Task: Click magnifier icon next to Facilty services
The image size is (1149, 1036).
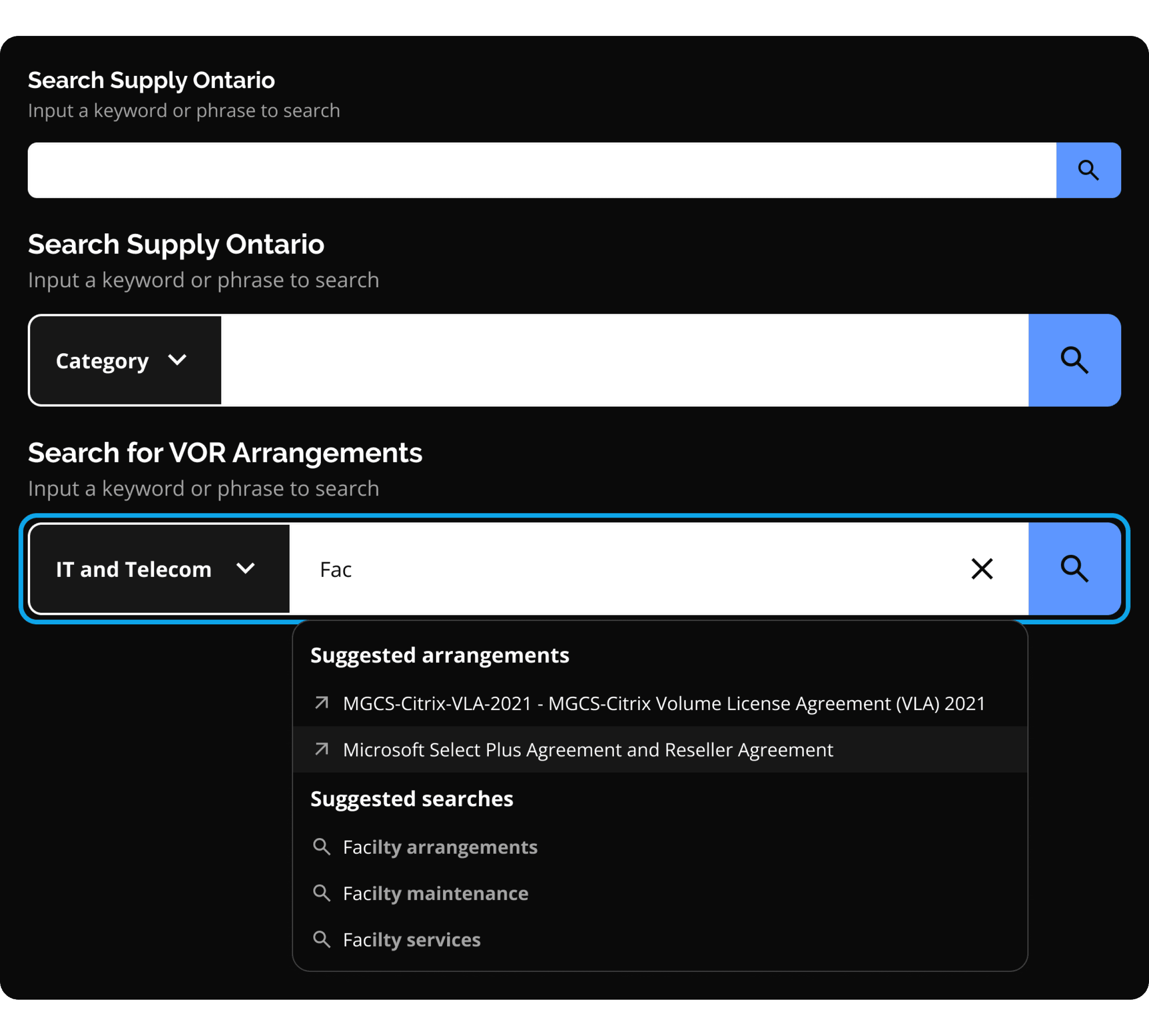Action: (x=321, y=939)
